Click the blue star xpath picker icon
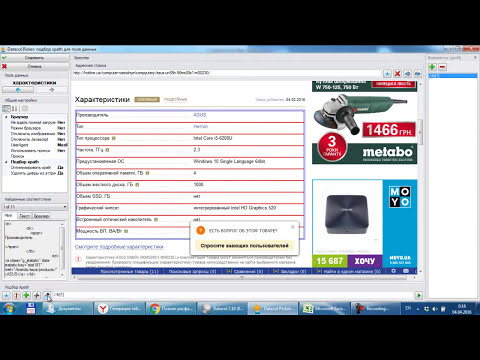 pyautogui.click(x=6, y=295)
